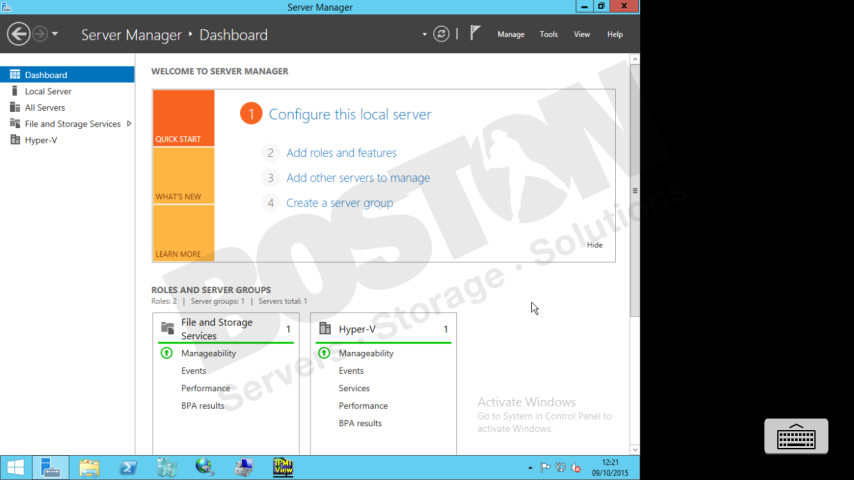Open Events in File and Storage Services tile
854x480 pixels.
coord(193,370)
